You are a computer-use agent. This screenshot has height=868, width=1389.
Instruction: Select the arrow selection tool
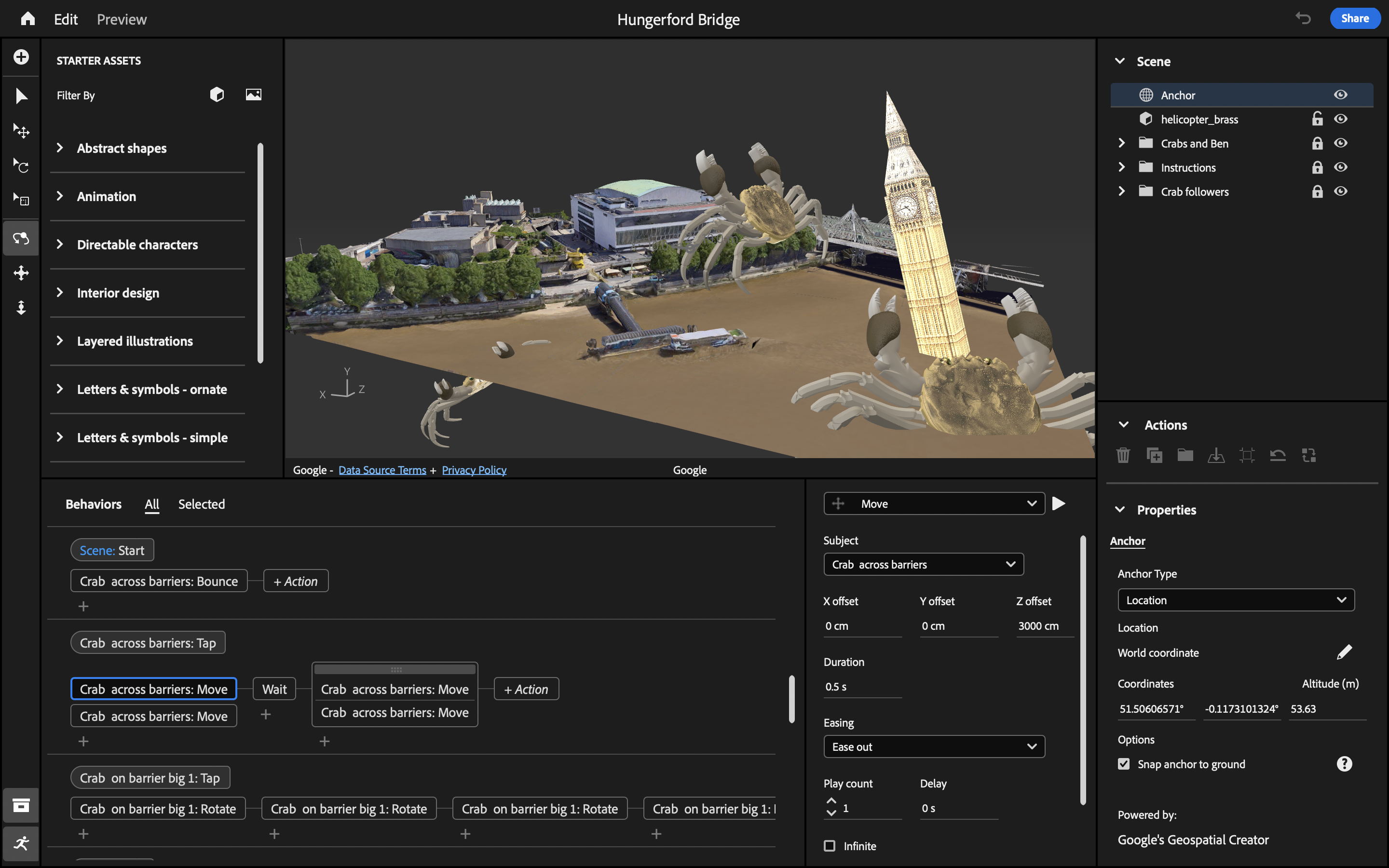[21, 96]
